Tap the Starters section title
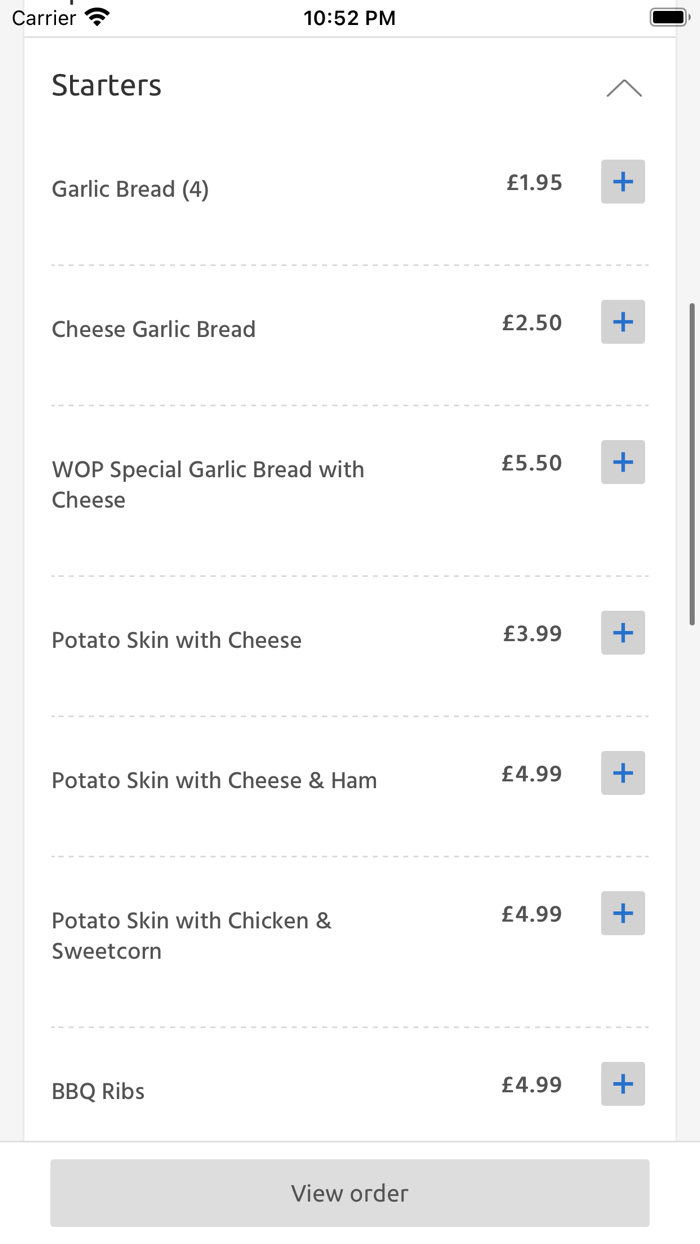The width and height of the screenshot is (700, 1244). tap(106, 86)
